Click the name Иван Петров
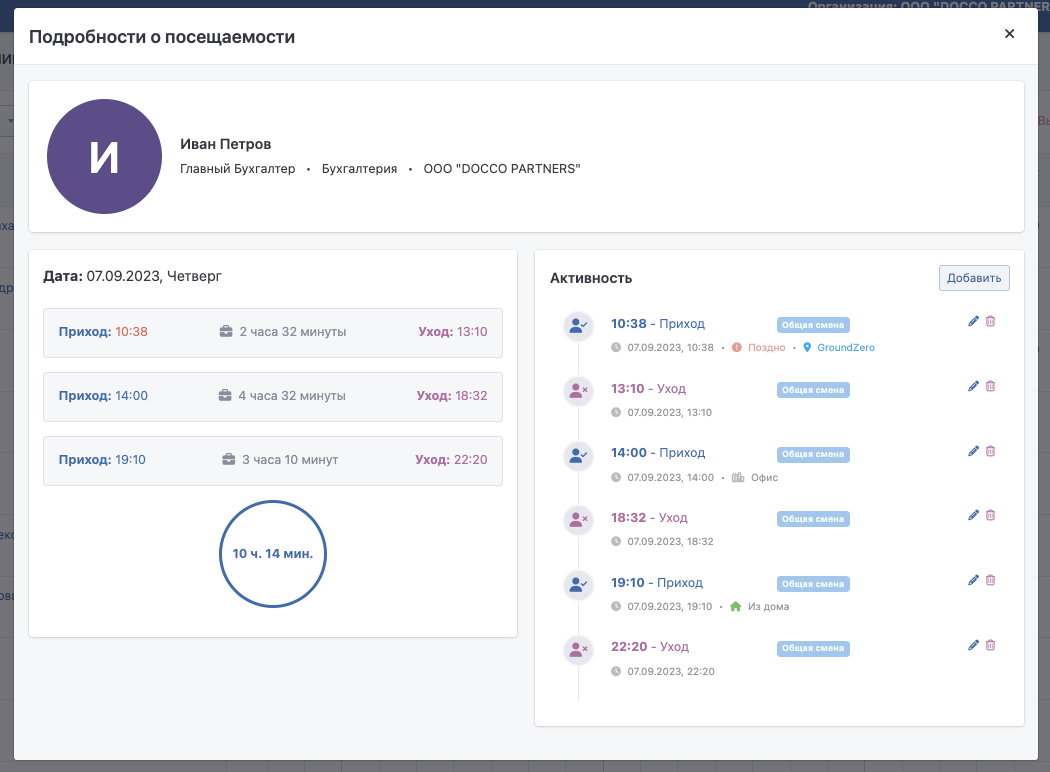Image resolution: width=1050 pixels, height=772 pixels. (226, 144)
